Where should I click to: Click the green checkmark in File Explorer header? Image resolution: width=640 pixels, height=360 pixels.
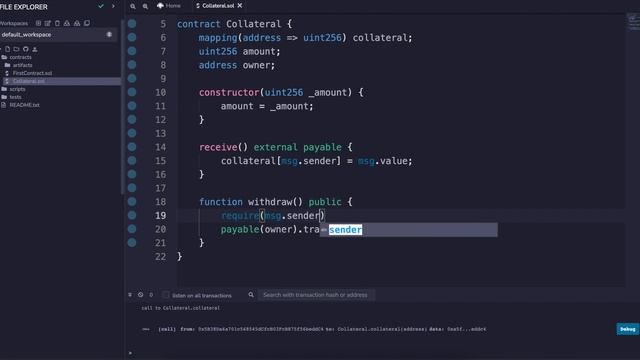(101, 6)
